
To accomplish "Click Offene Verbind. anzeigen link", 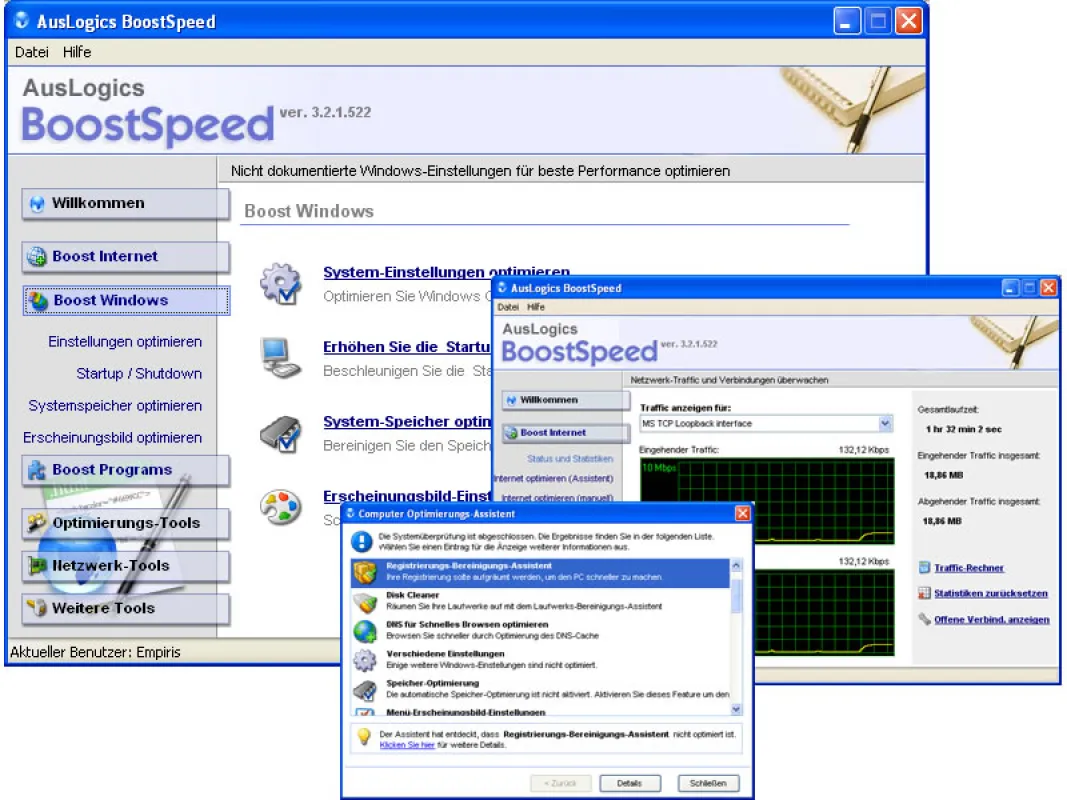I will pyautogui.click(x=991, y=620).
